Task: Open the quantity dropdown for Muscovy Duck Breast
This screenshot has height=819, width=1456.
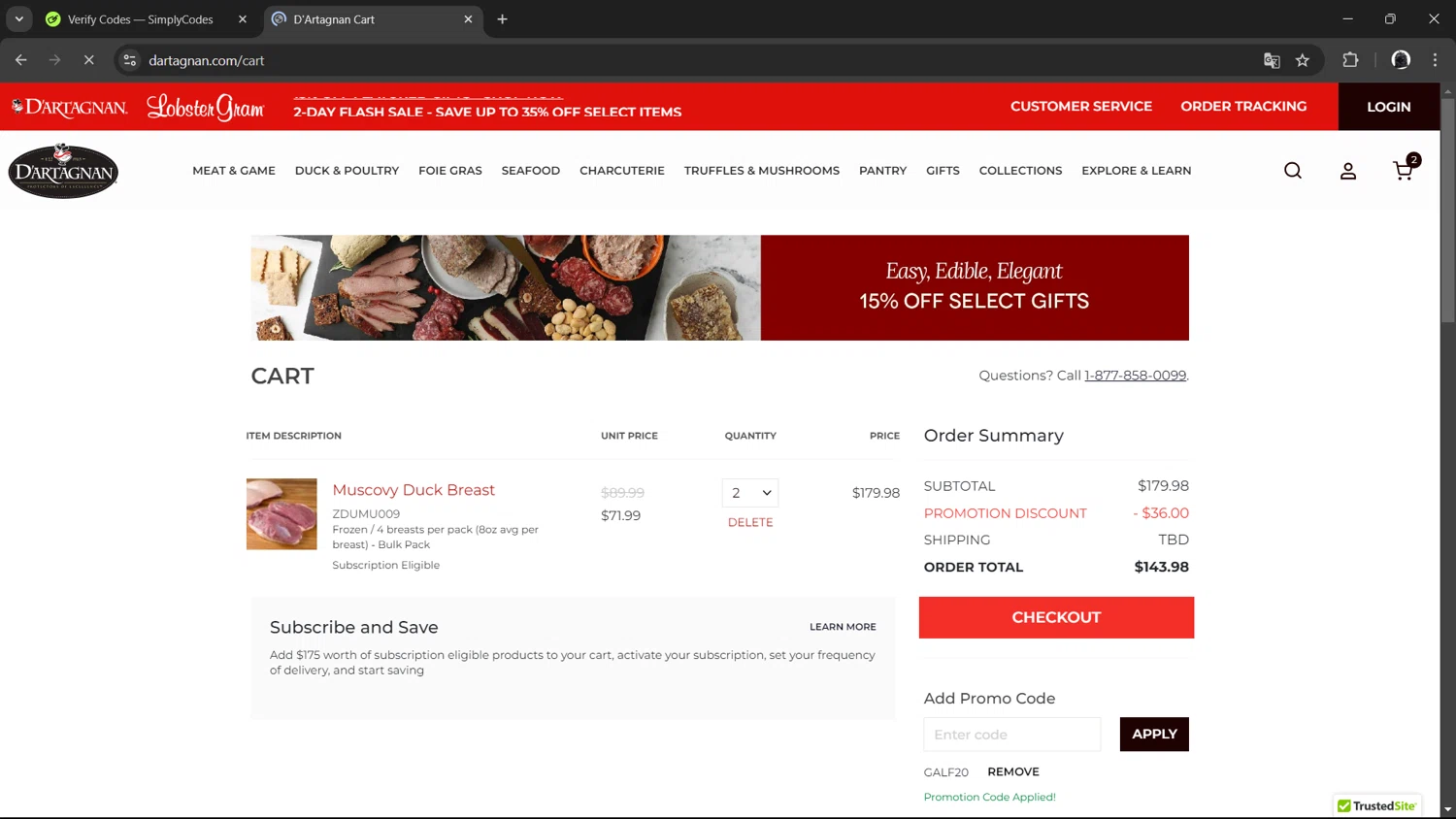Action: [x=750, y=493]
